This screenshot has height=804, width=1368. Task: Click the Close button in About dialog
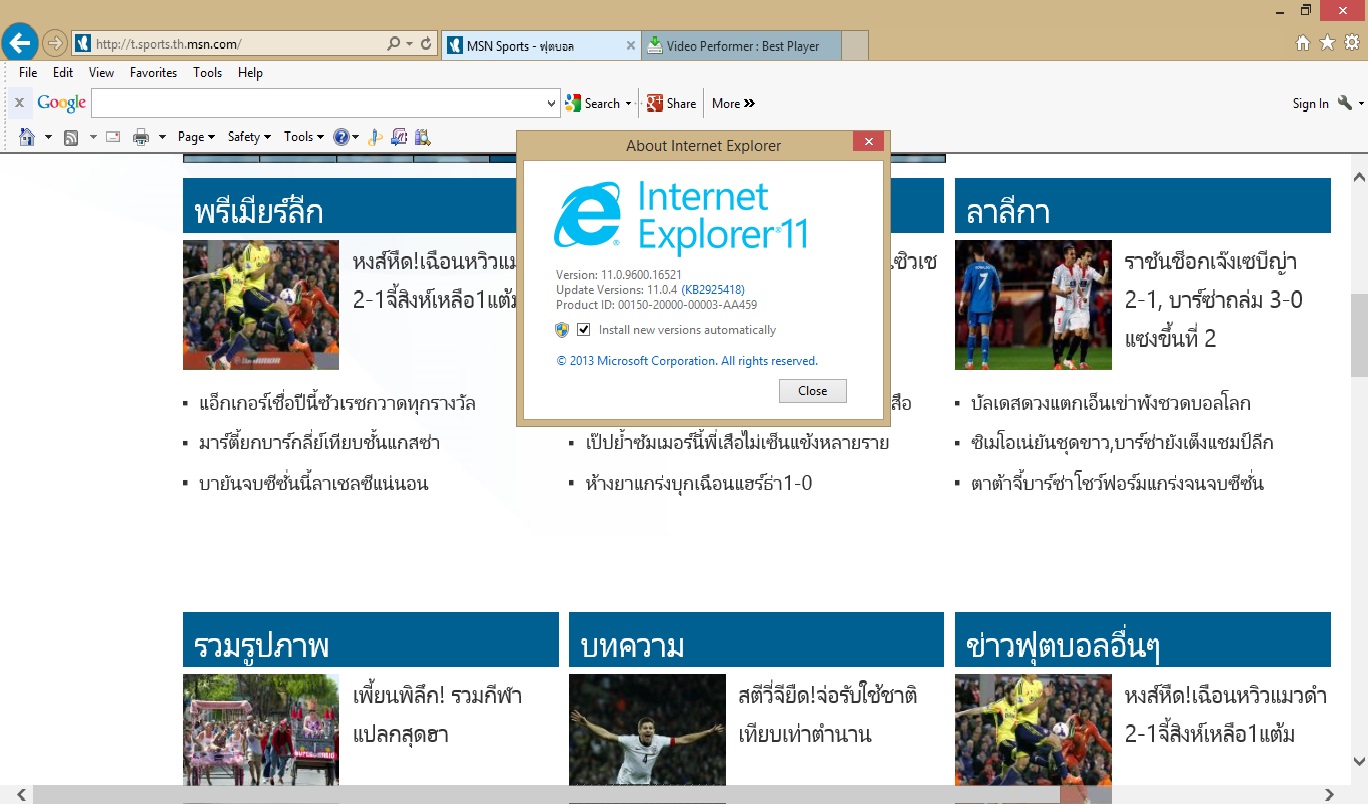[x=813, y=391]
